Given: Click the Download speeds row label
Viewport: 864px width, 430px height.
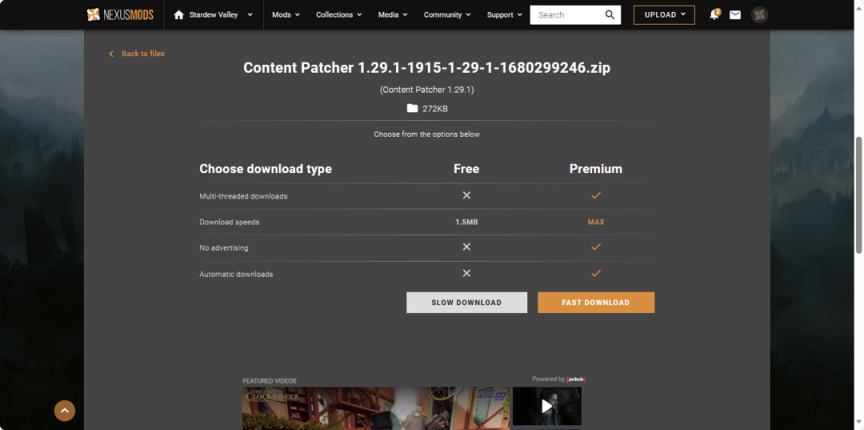Looking at the screenshot, I should 229,222.
